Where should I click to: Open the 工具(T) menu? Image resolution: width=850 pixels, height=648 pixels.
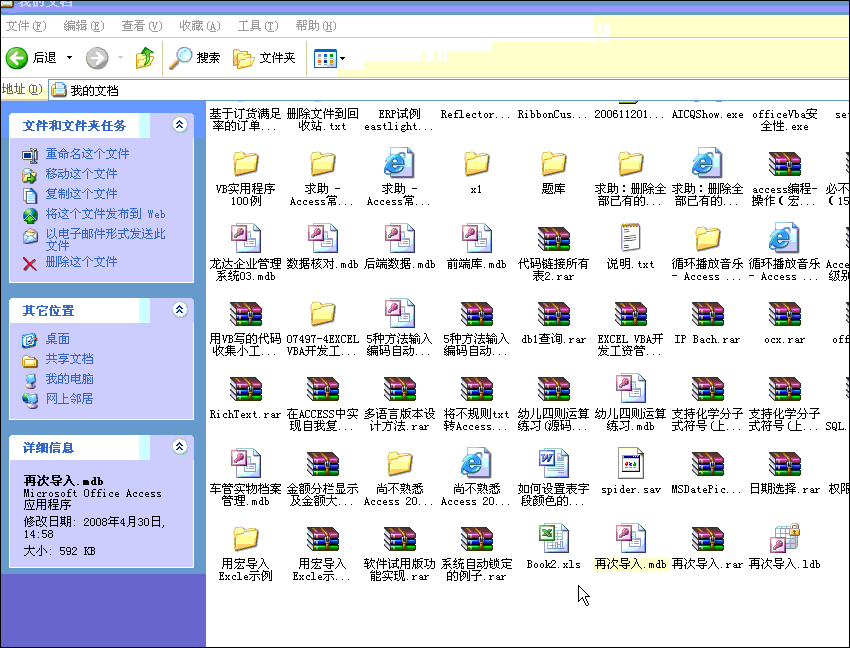click(257, 25)
